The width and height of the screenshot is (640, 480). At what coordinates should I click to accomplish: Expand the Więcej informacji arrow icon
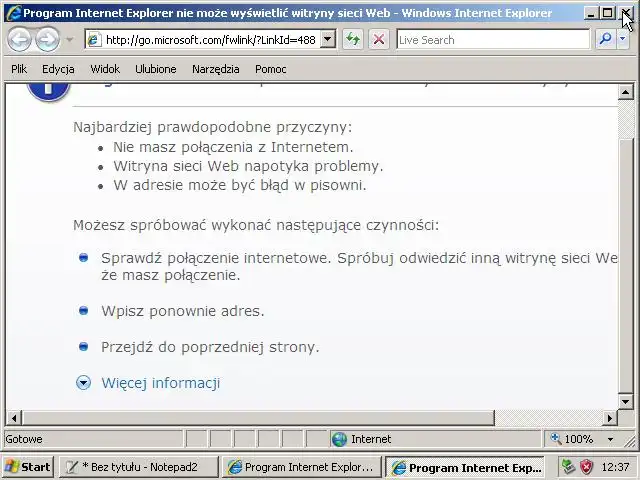coord(83,383)
